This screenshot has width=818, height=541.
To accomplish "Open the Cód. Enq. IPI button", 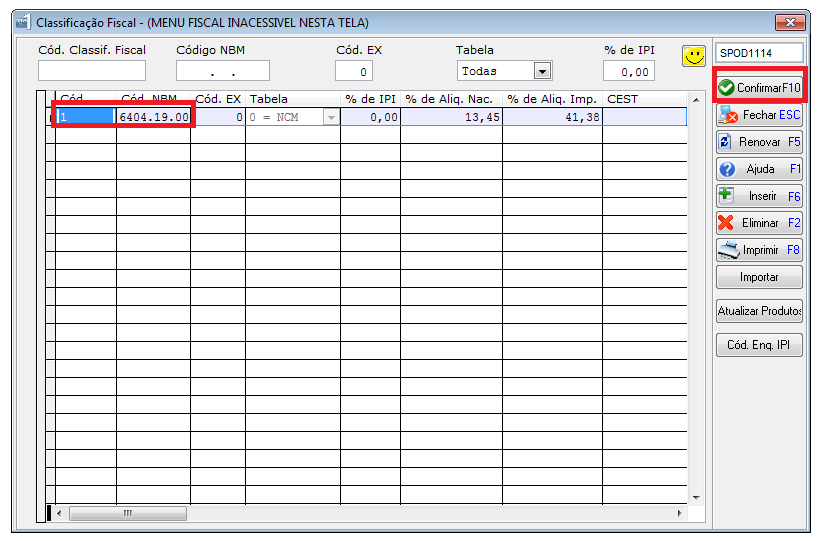I will point(759,345).
